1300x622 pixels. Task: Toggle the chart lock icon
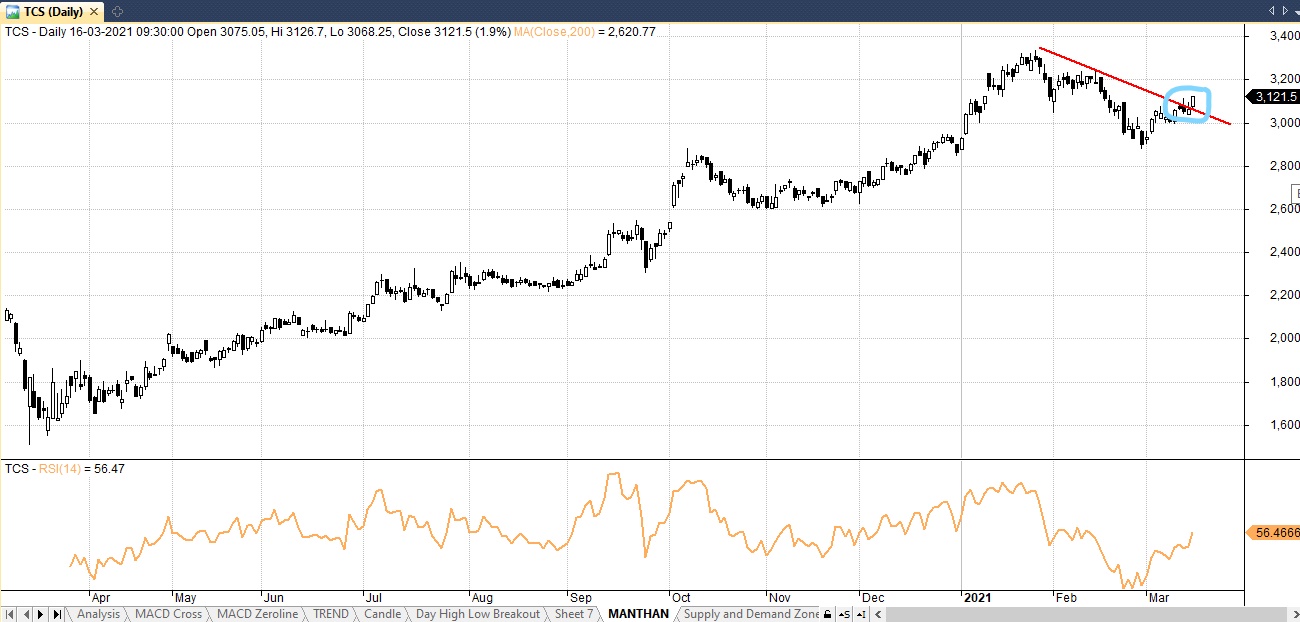point(828,614)
